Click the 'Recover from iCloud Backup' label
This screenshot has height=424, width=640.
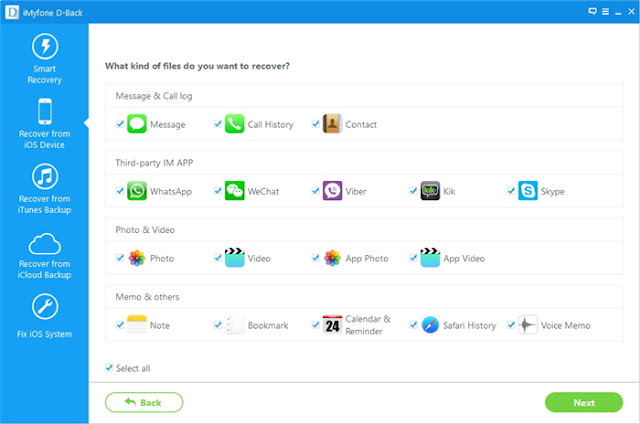pos(44,269)
